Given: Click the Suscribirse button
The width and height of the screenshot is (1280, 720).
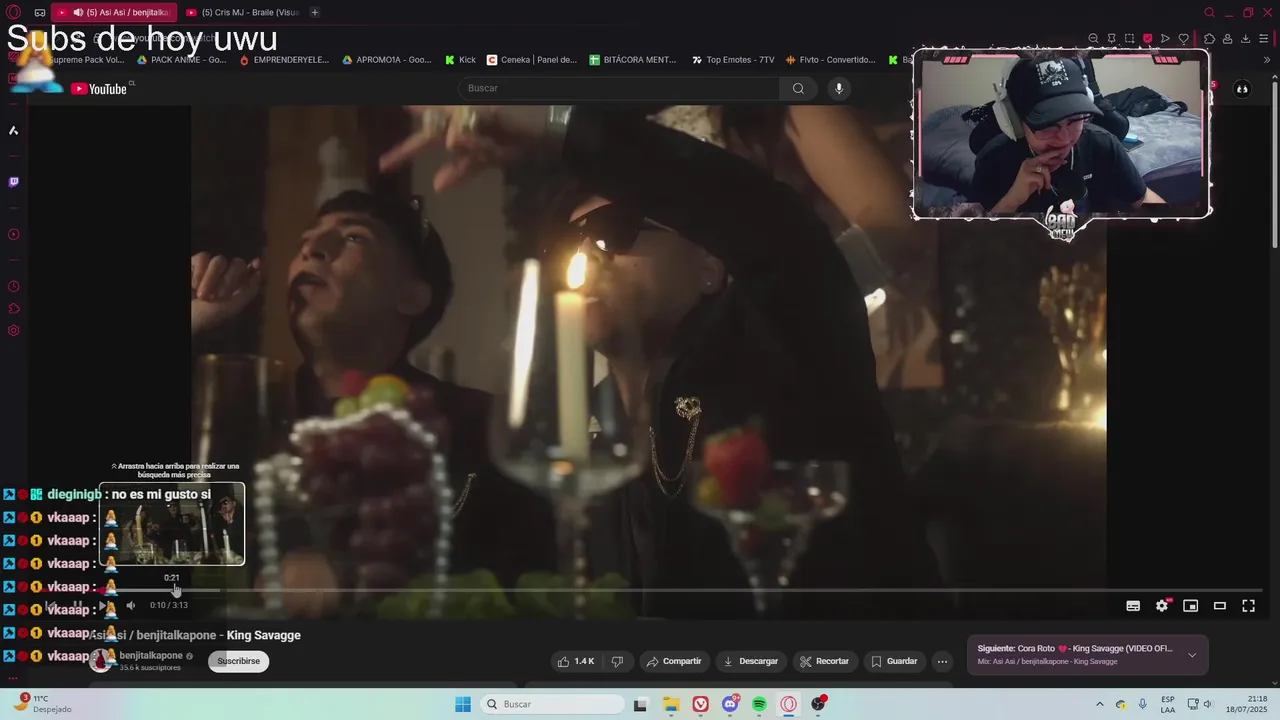Looking at the screenshot, I should (239, 661).
